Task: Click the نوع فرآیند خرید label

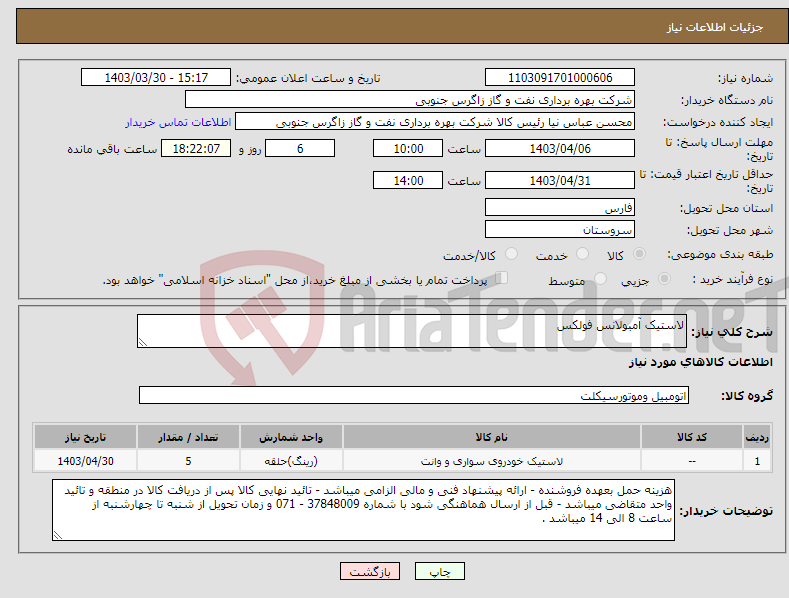Action: click(733, 279)
